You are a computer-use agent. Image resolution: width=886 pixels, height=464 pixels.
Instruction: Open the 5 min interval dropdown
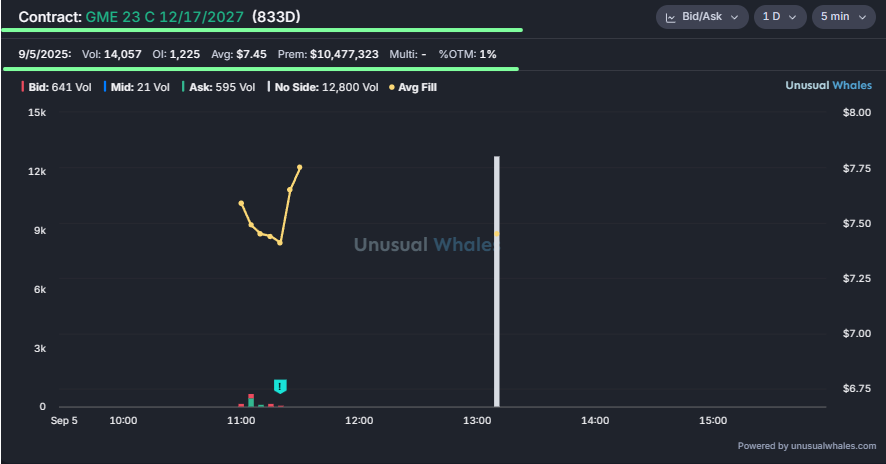[x=844, y=17]
